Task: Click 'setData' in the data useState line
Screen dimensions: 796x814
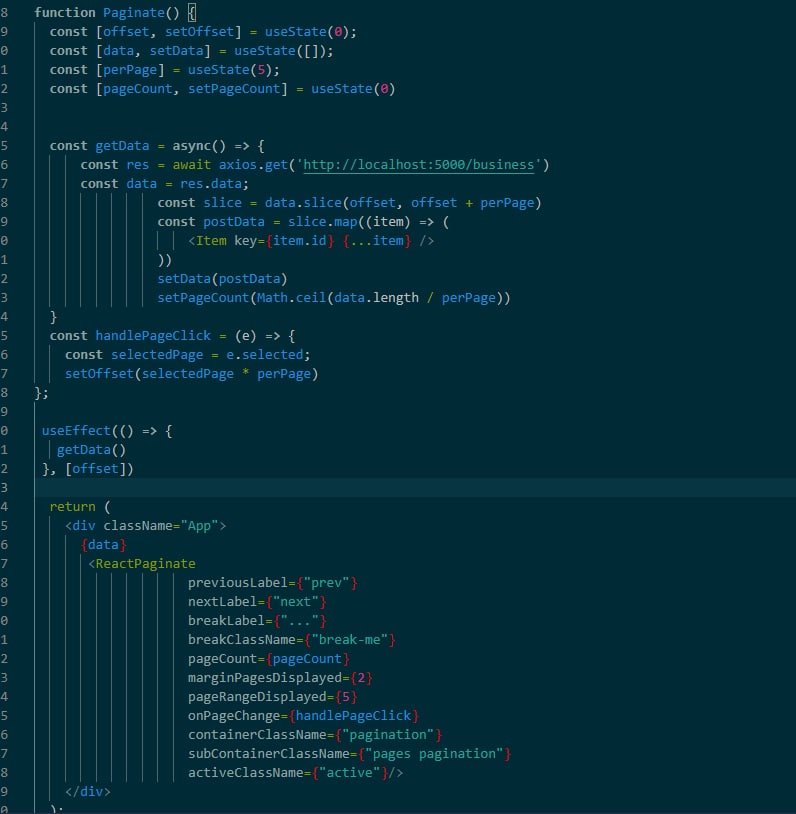Action: click(x=177, y=51)
